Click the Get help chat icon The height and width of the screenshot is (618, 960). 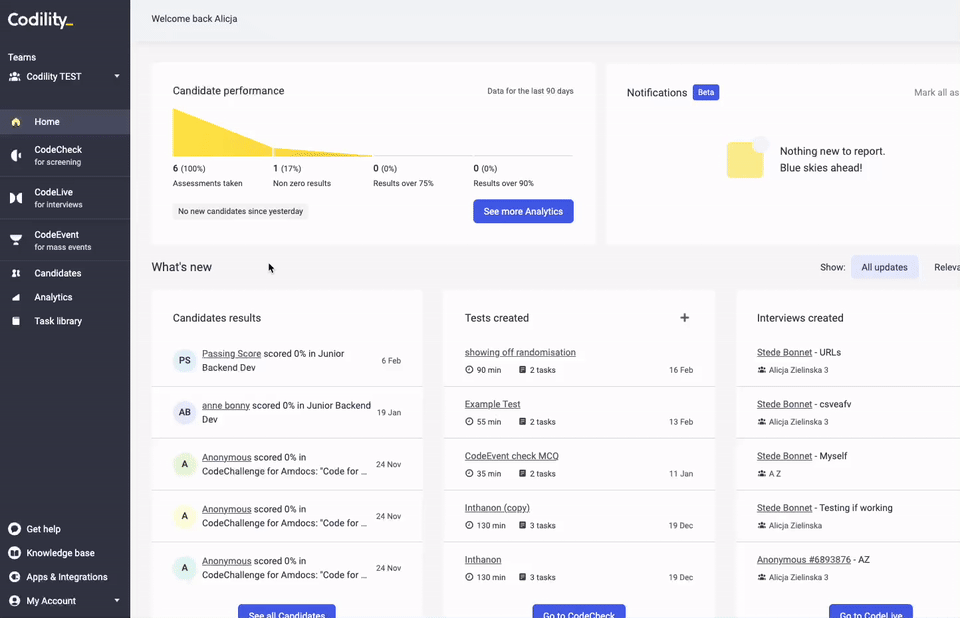pos(15,529)
